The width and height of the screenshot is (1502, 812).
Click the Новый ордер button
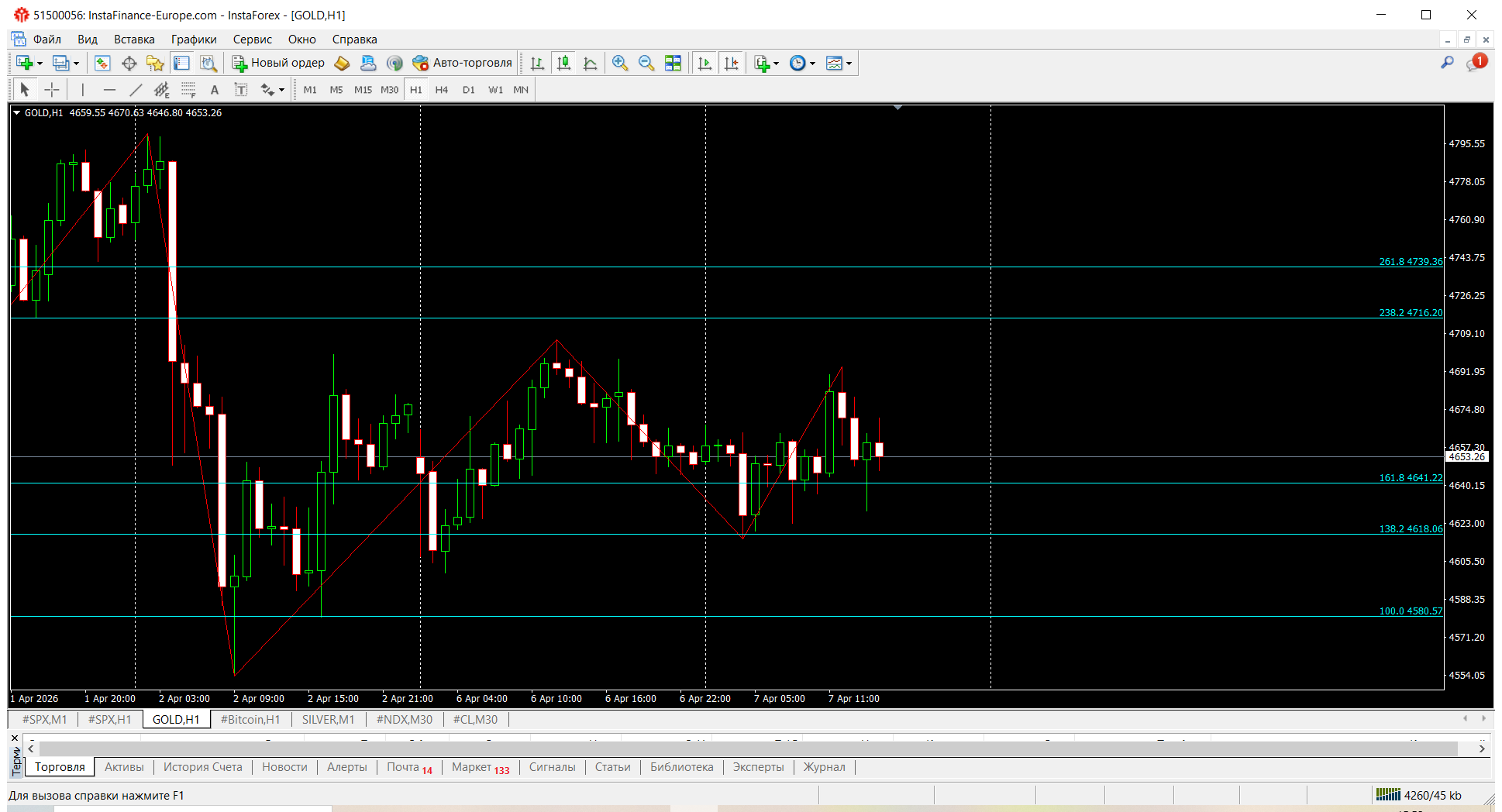(279, 63)
